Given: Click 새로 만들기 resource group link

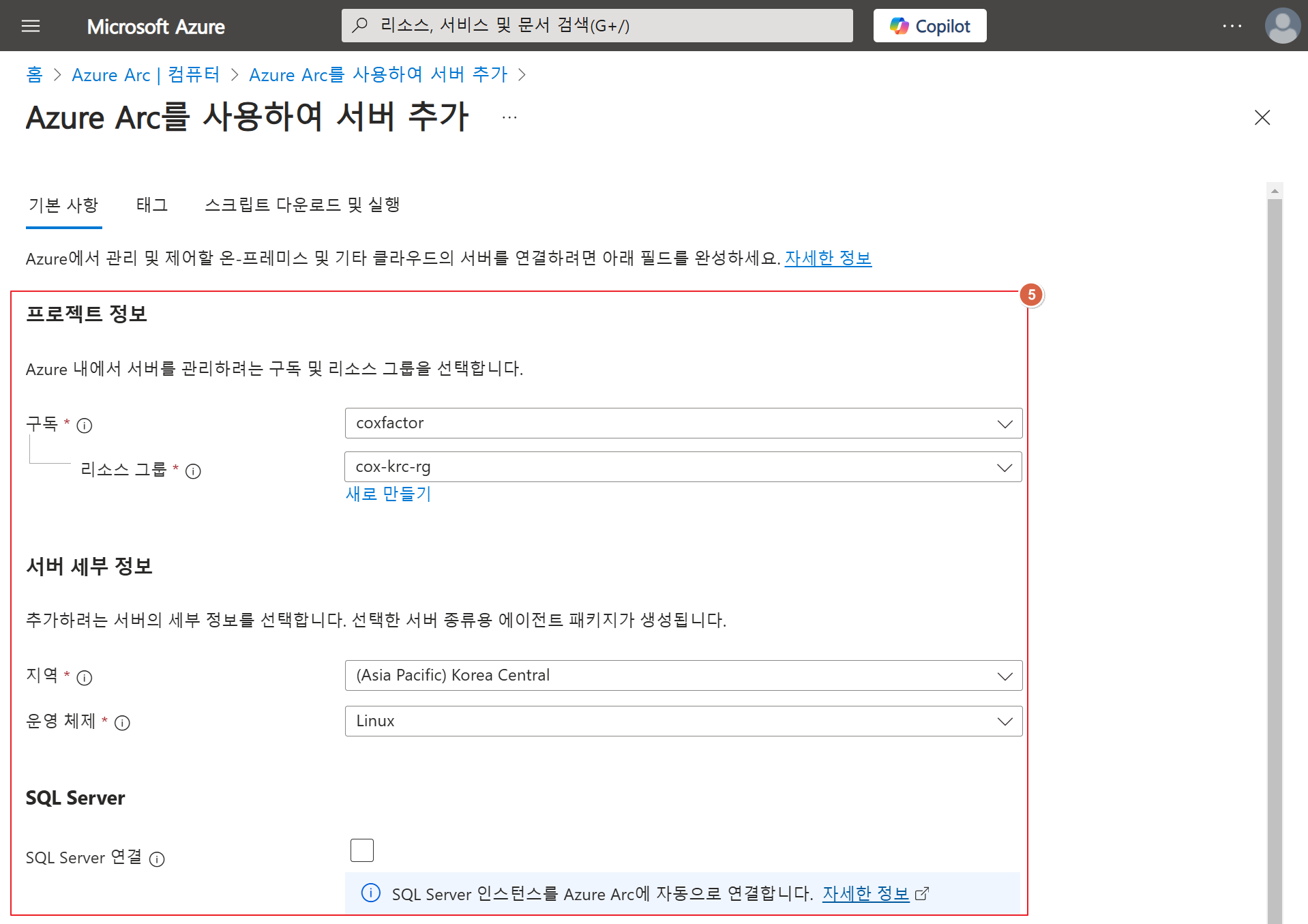Looking at the screenshot, I should [388, 494].
